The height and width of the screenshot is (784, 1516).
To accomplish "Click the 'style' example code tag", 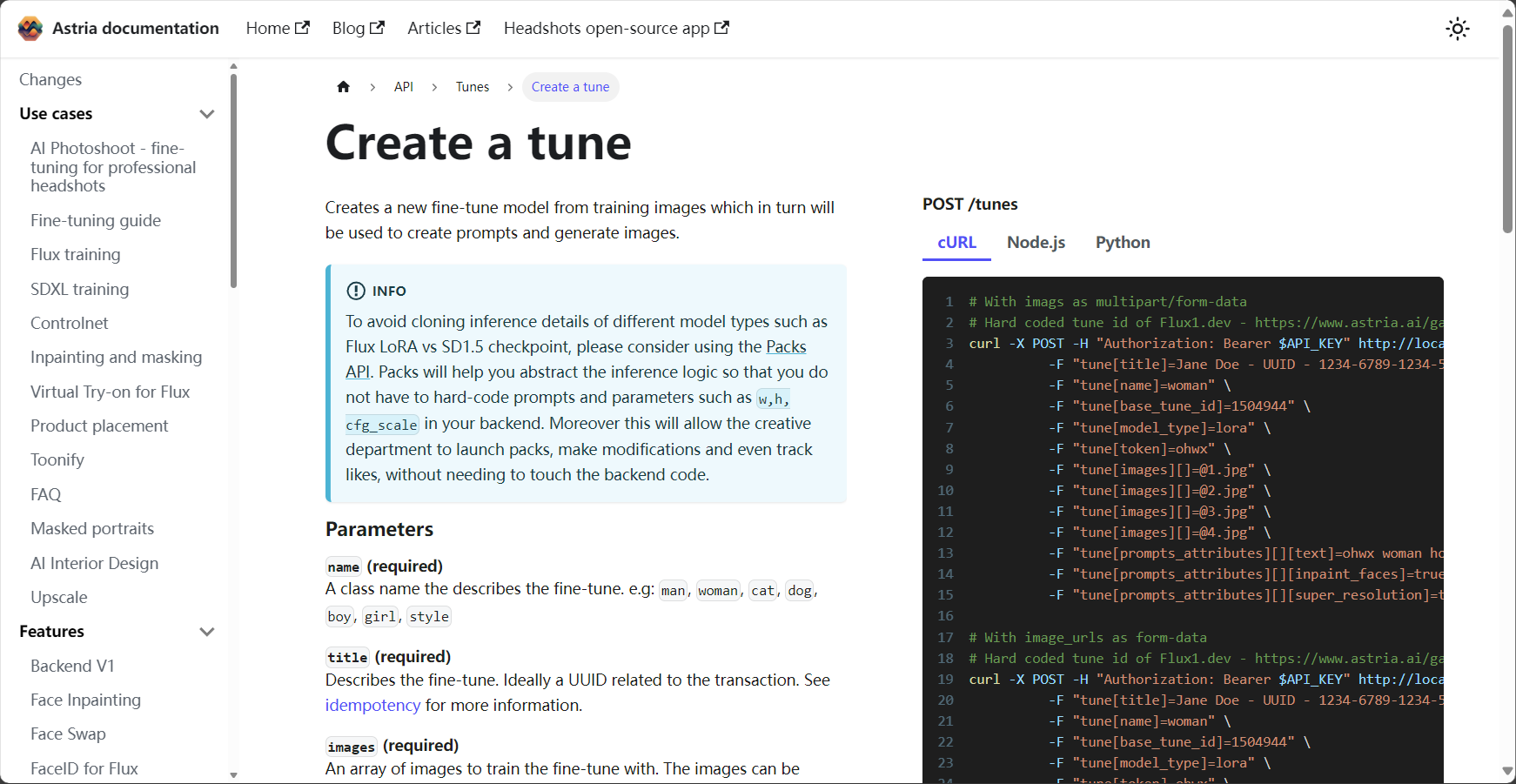I will coord(429,617).
